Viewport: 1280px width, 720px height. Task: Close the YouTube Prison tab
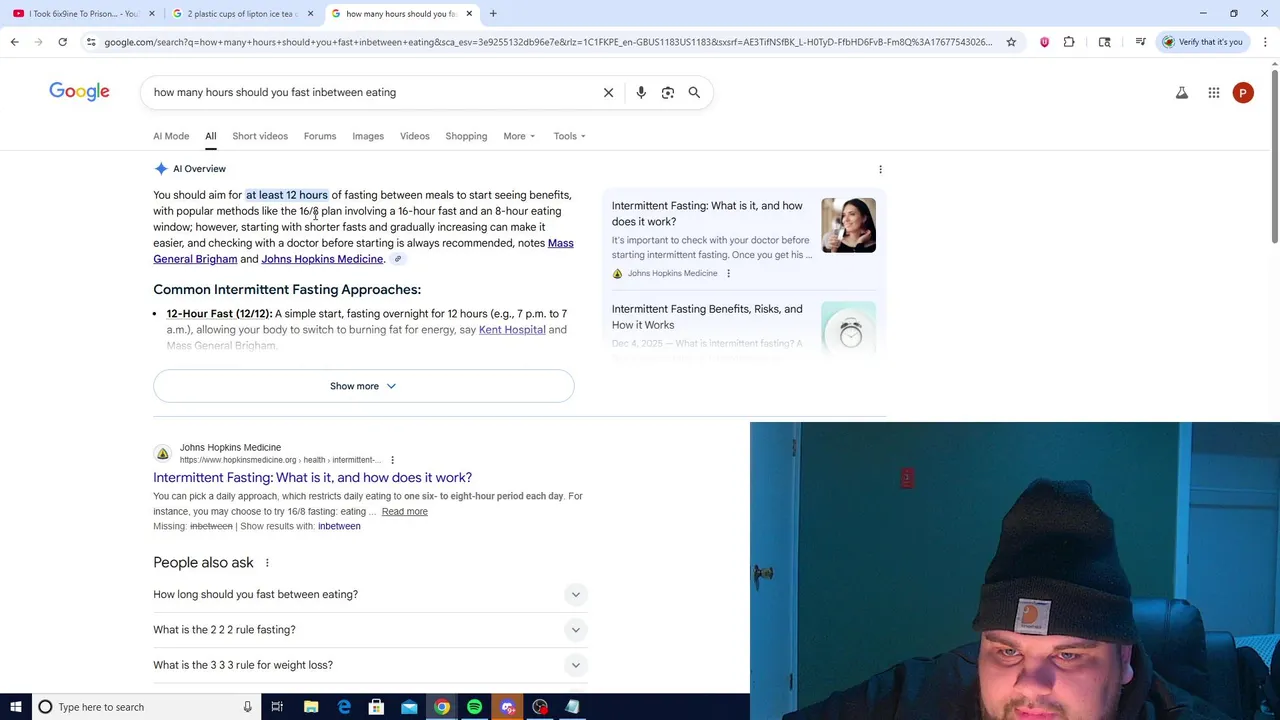coord(152,14)
